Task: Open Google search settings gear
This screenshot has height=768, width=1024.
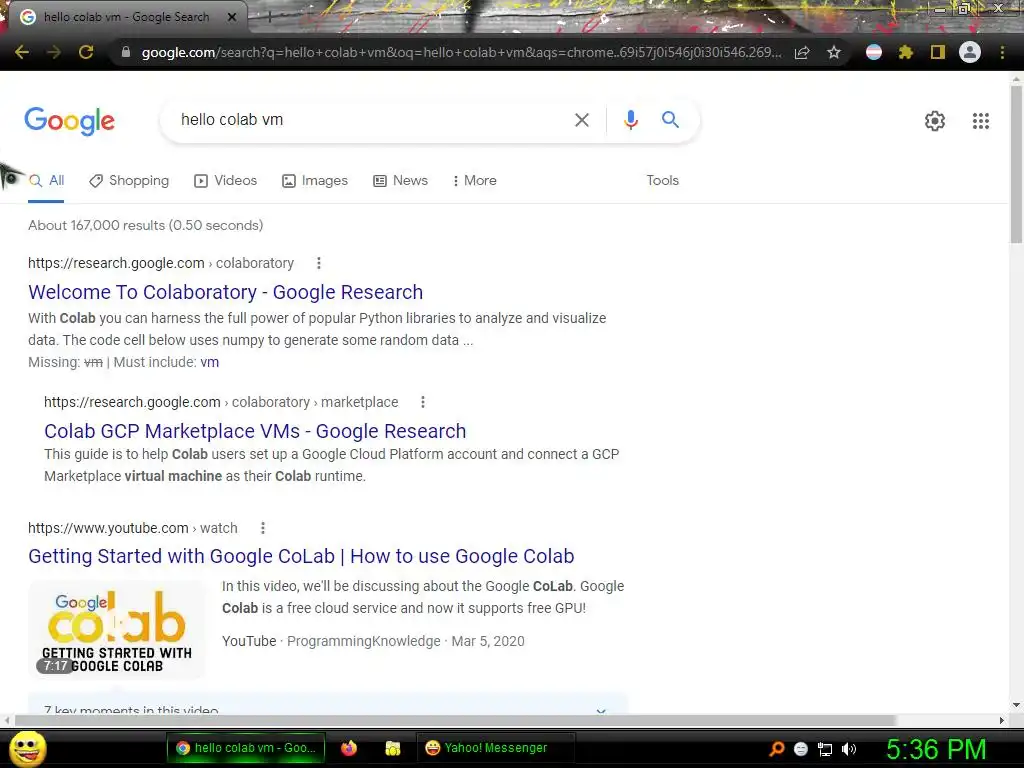Action: click(x=935, y=121)
